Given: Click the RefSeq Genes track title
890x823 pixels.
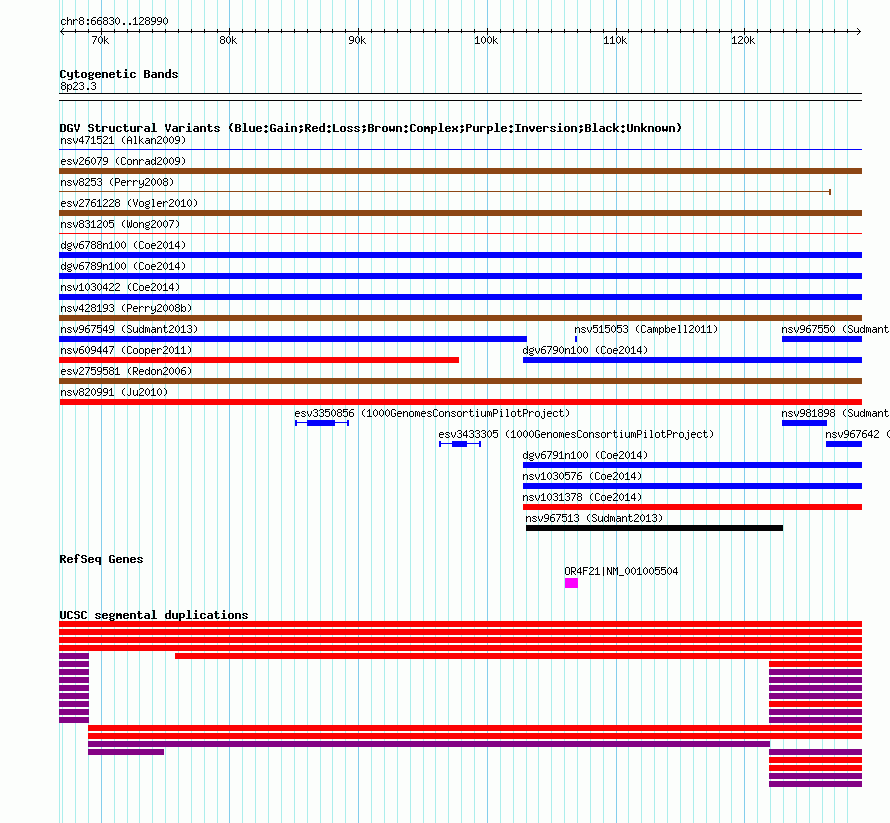Looking at the screenshot, I should tap(101, 559).
